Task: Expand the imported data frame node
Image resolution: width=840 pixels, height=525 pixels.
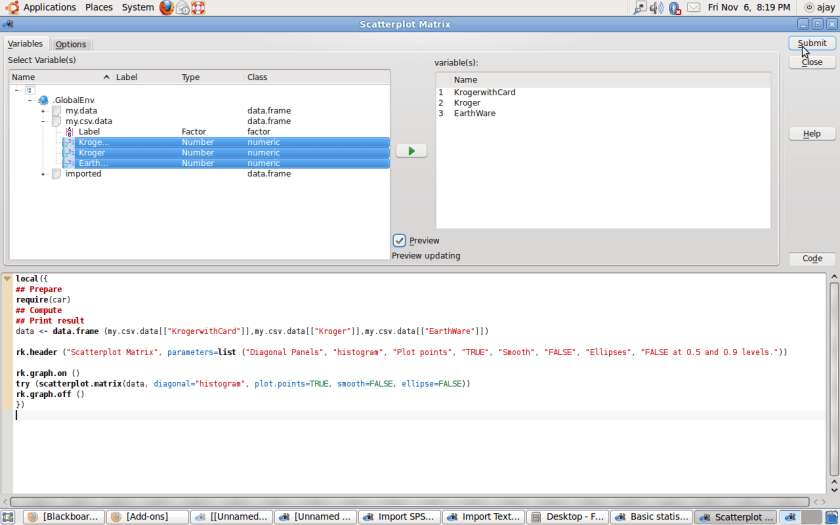Action: click(x=43, y=174)
